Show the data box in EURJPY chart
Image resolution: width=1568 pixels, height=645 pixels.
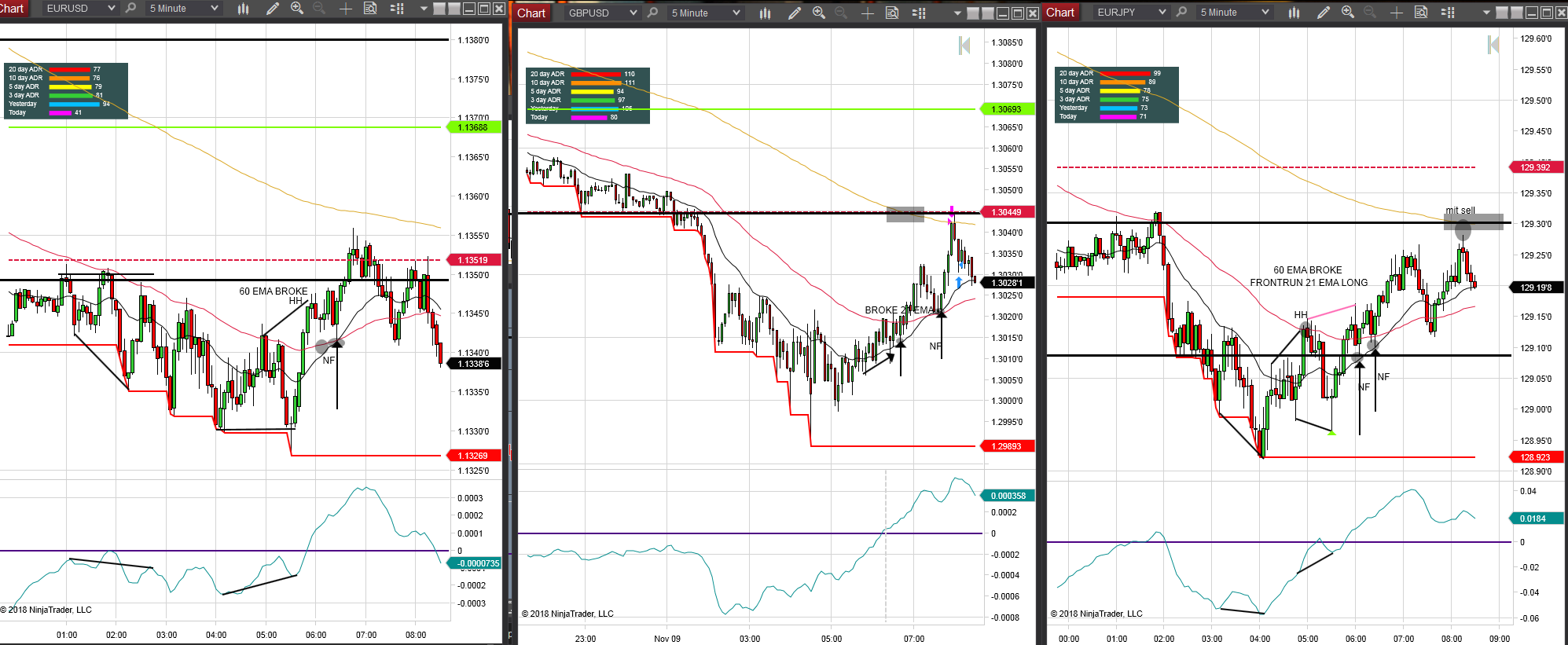click(x=1421, y=12)
